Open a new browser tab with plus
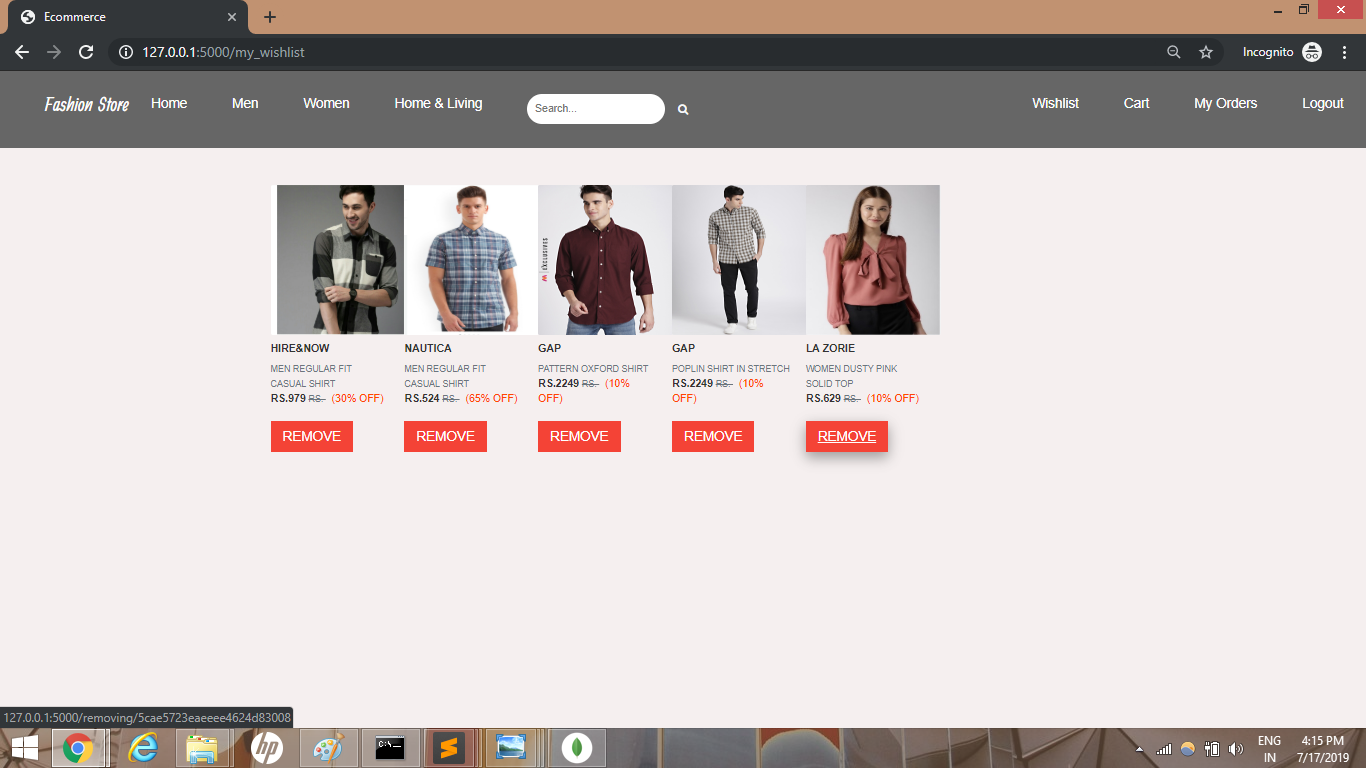 click(269, 17)
